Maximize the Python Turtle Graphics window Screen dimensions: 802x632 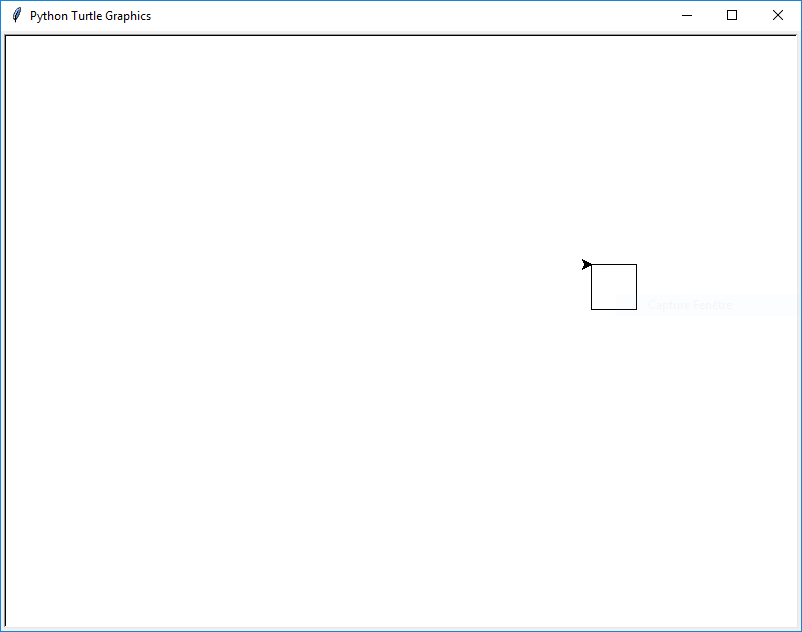(x=732, y=15)
